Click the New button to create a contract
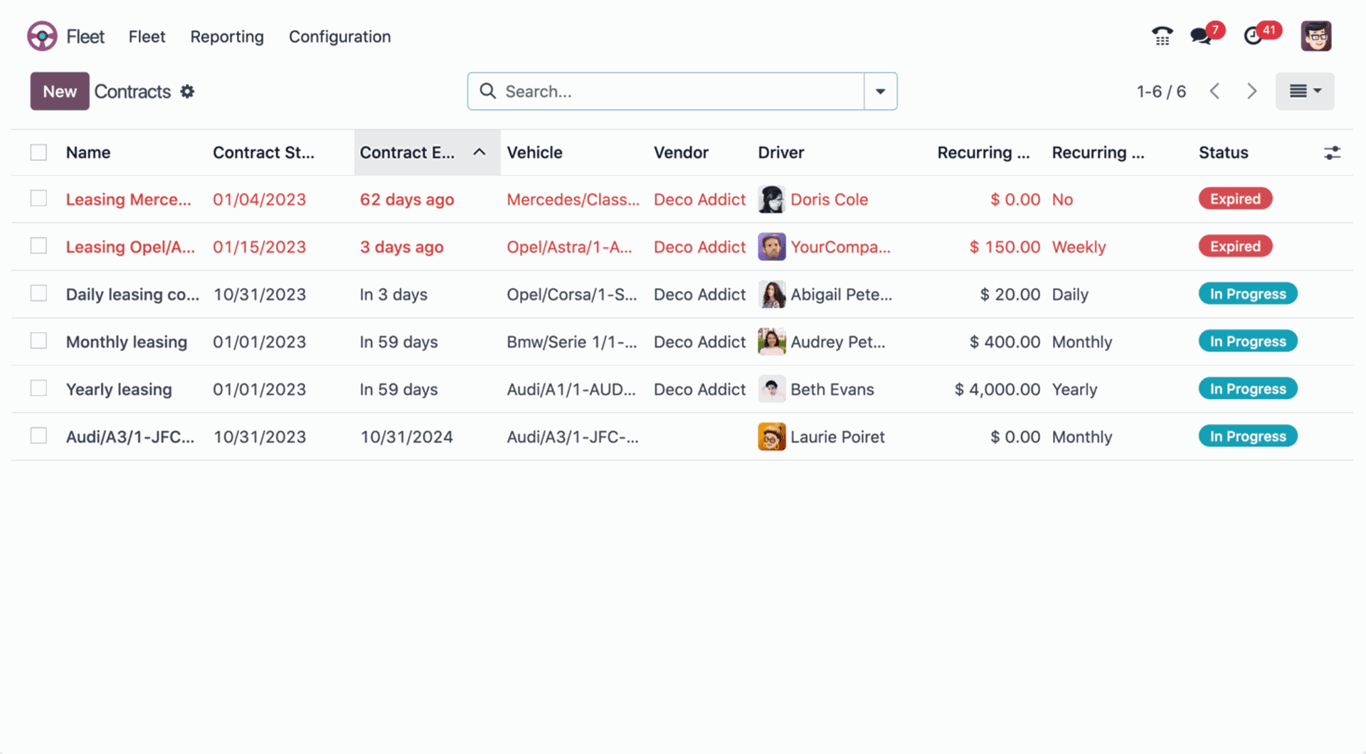Image resolution: width=1366 pixels, height=754 pixels. click(59, 91)
